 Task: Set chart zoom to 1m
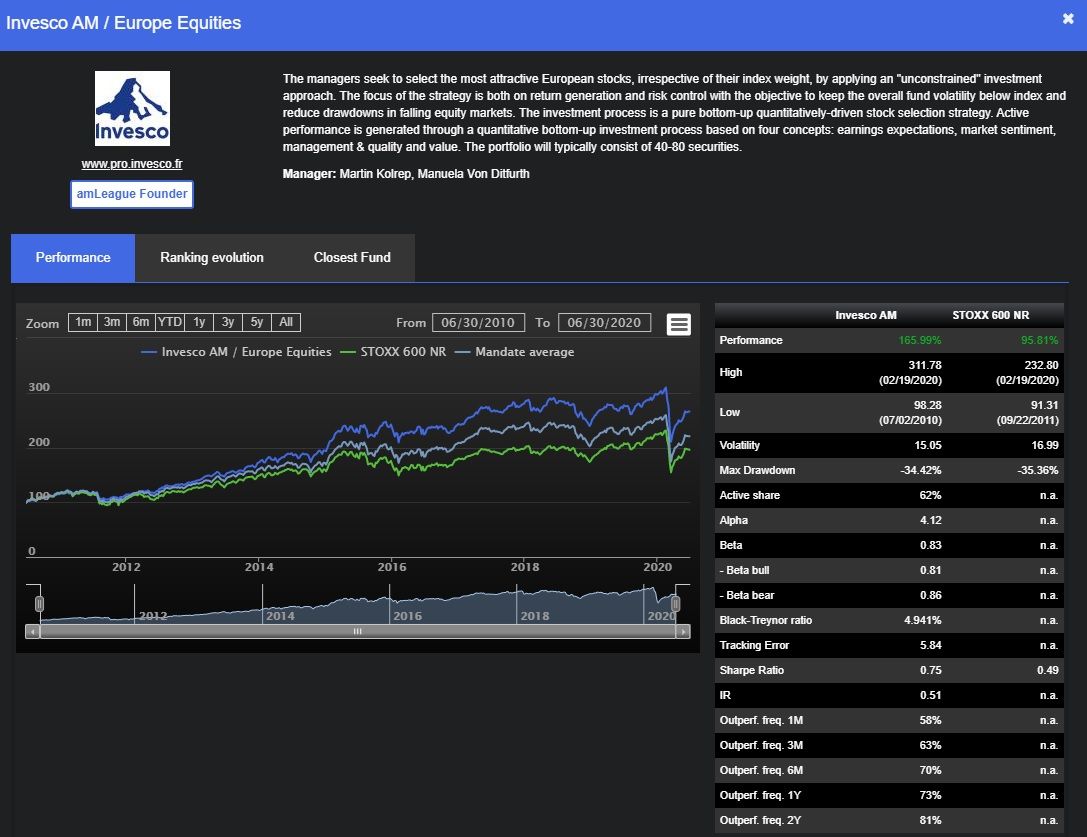click(x=83, y=322)
